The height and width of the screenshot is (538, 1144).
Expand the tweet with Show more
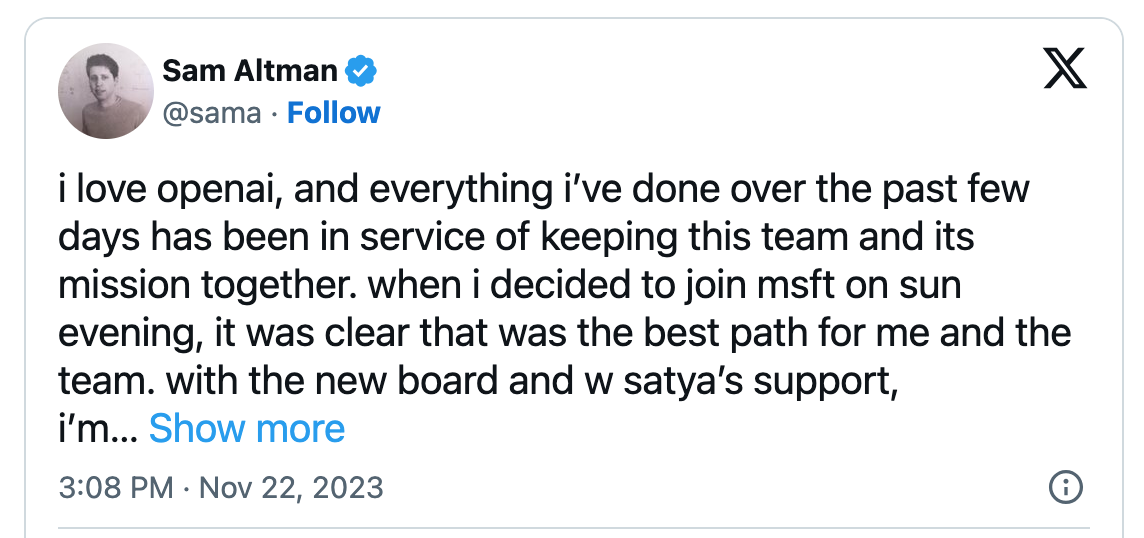coord(247,429)
